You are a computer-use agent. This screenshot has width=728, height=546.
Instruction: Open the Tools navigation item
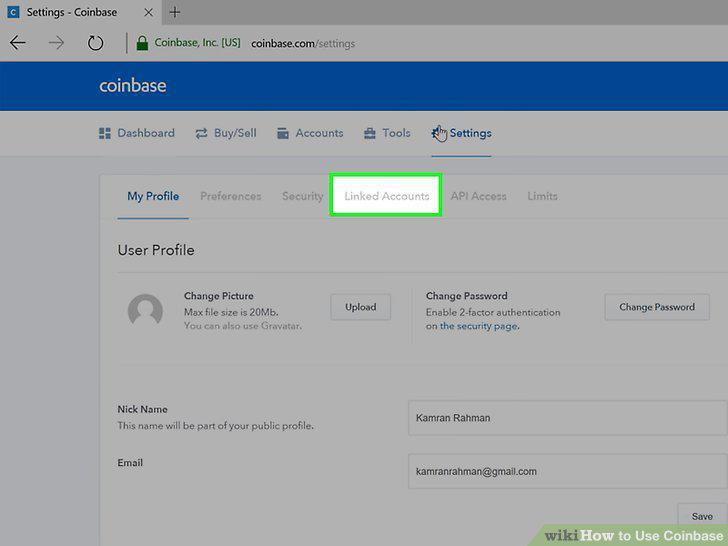point(387,133)
